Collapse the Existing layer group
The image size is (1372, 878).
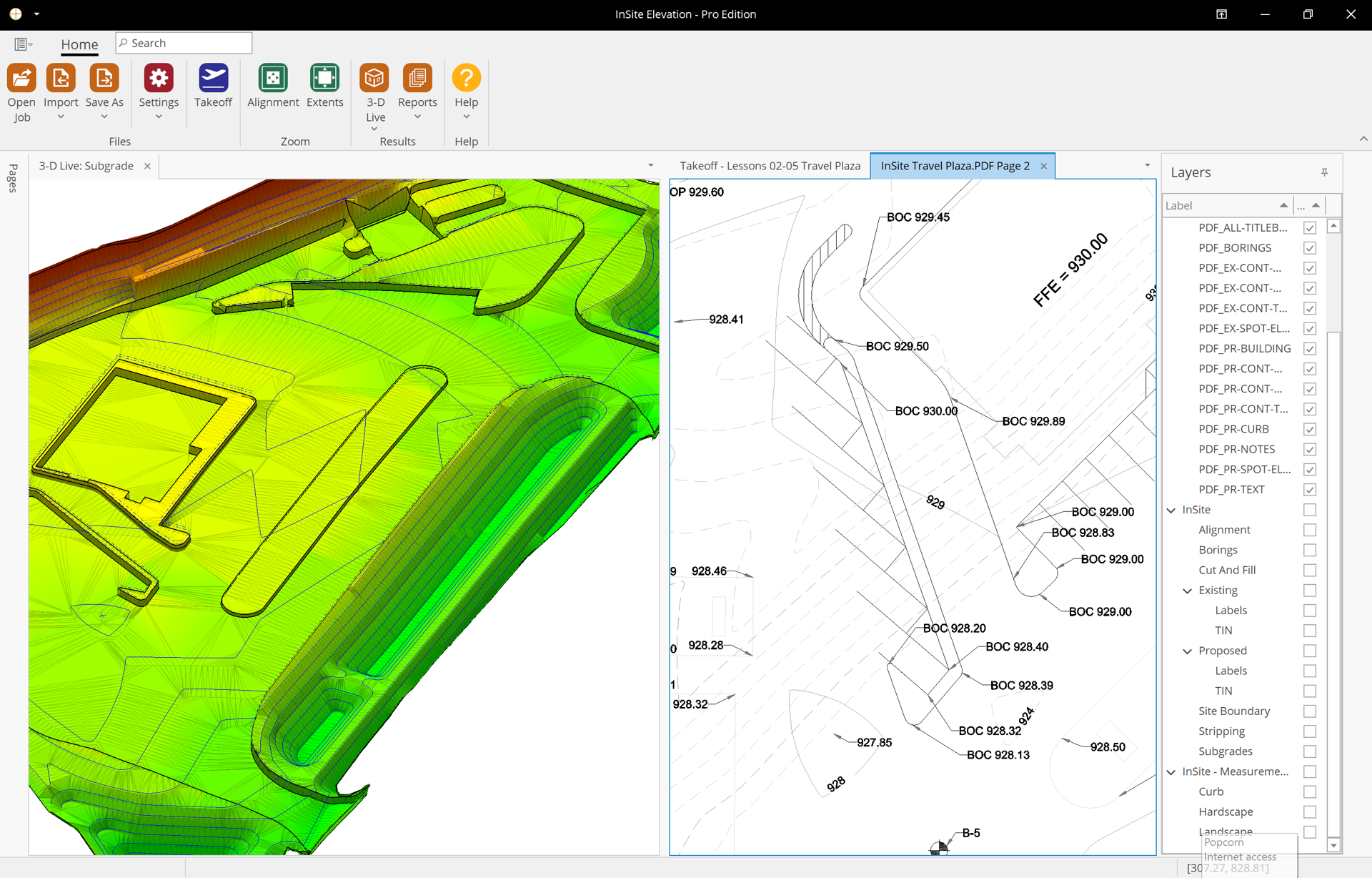point(1186,591)
